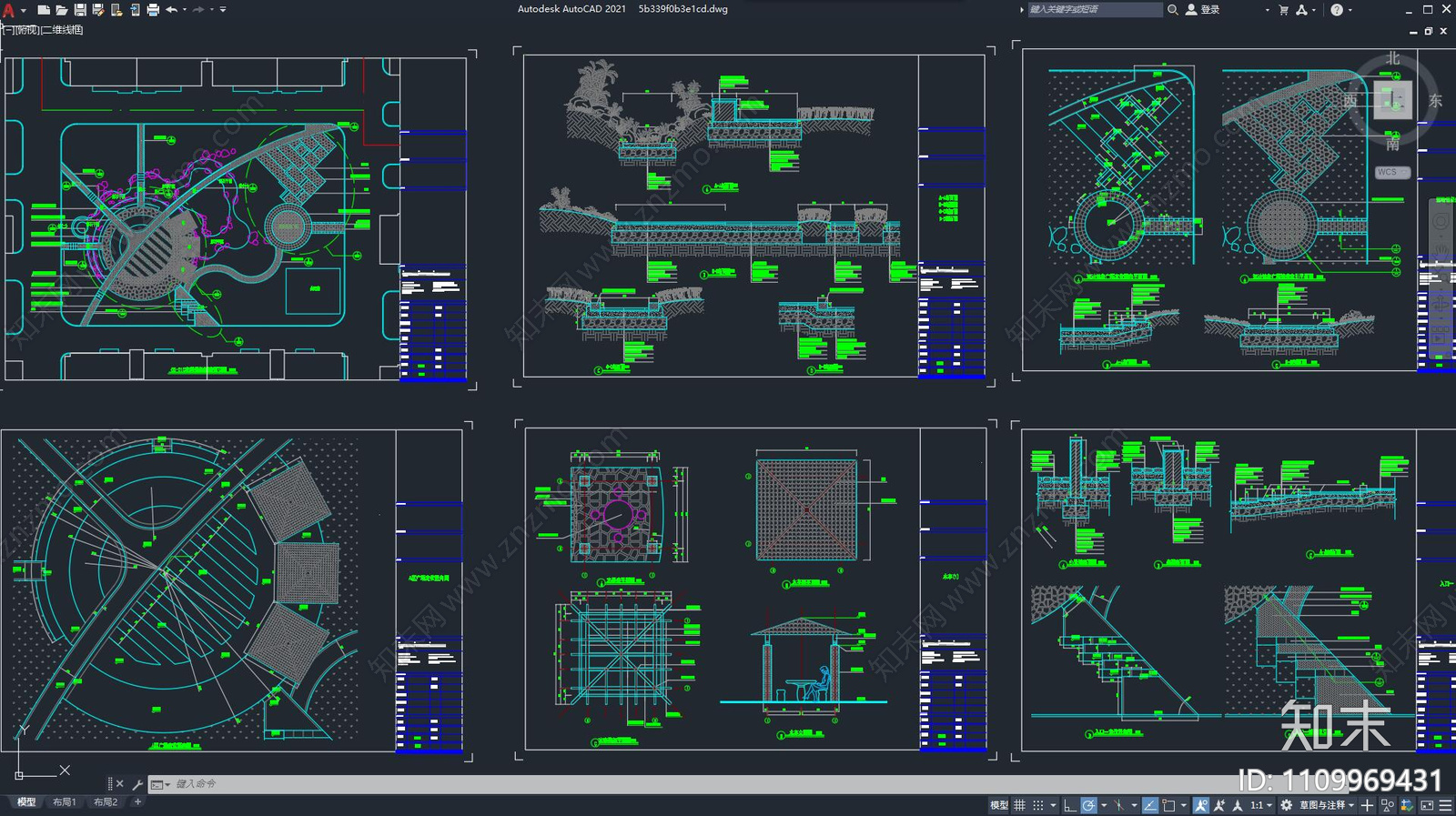Screen dimensions: 1456x816
Task: Expand the sign-in account dropdown arrow
Action: coord(1268,10)
